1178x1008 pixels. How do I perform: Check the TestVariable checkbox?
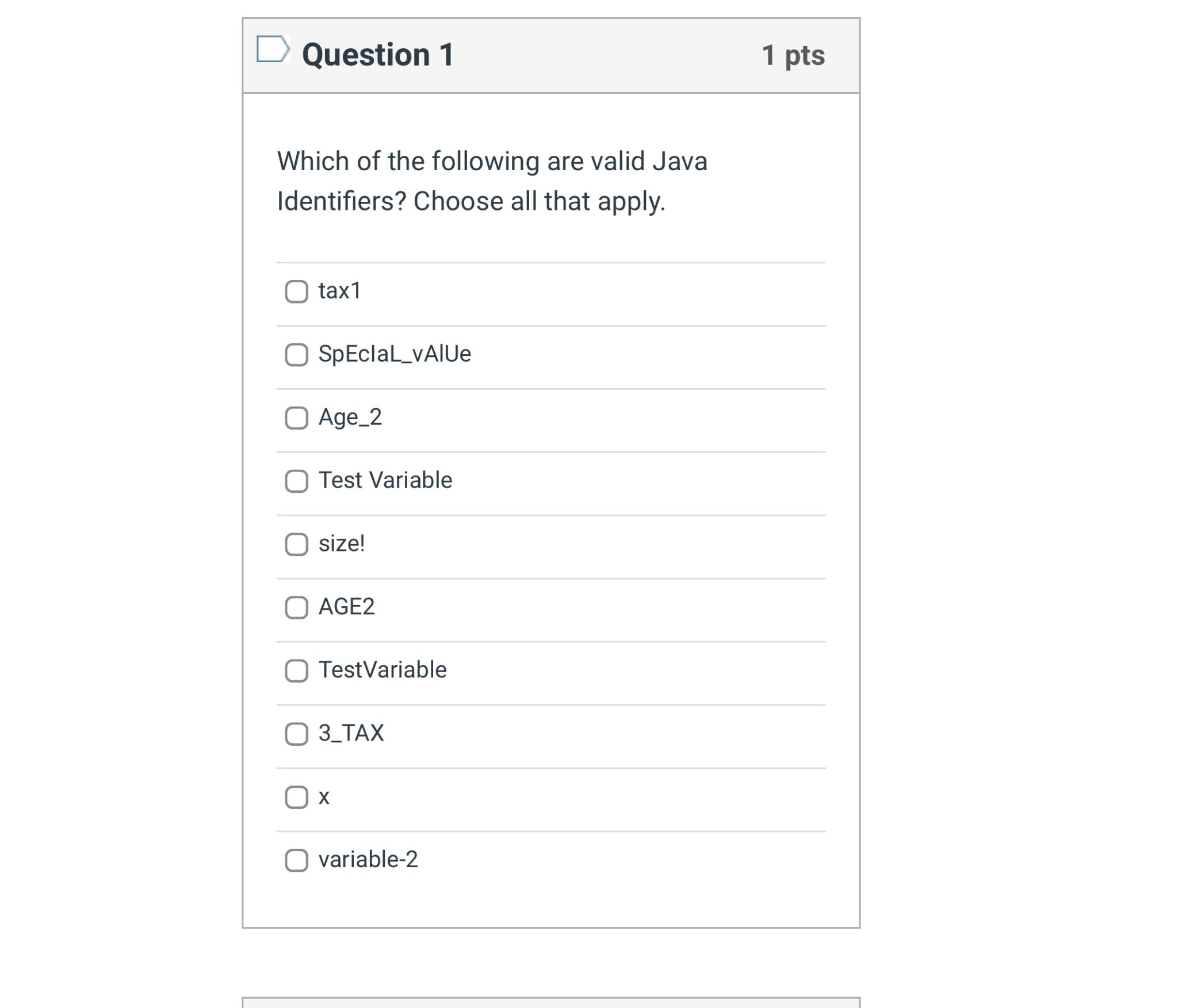click(x=297, y=671)
